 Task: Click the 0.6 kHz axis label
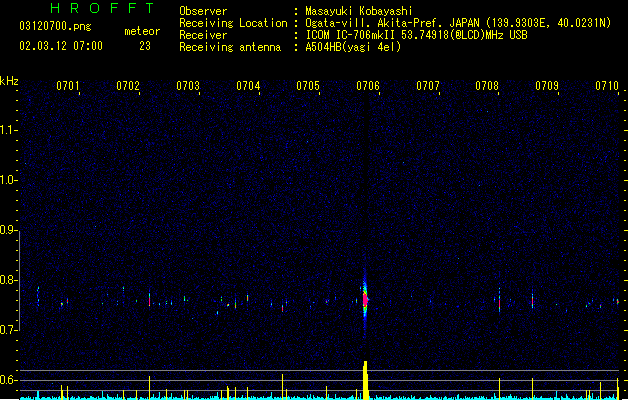point(8,380)
